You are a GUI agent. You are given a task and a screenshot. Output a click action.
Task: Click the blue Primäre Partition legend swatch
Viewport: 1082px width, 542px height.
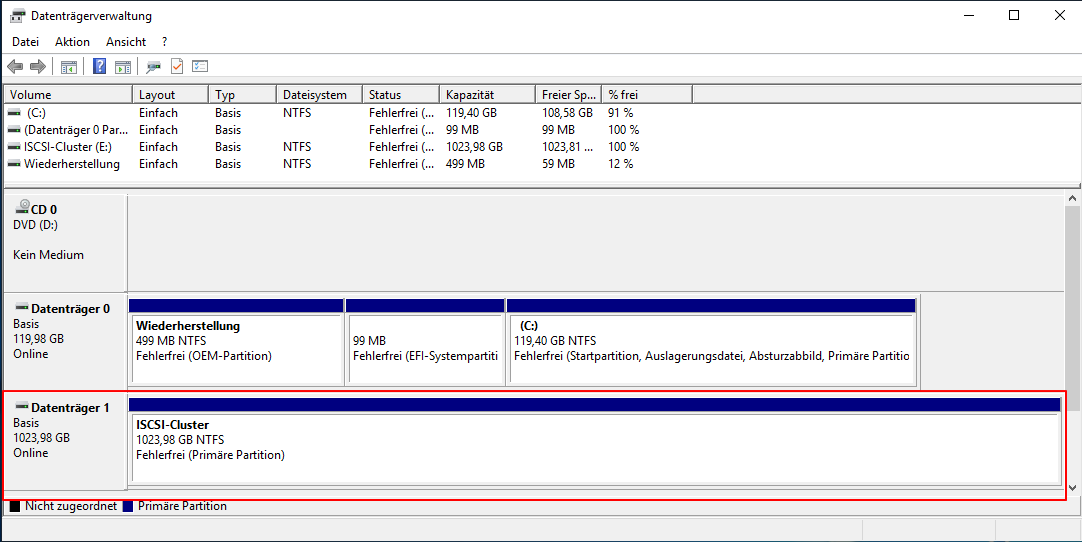(x=128, y=506)
